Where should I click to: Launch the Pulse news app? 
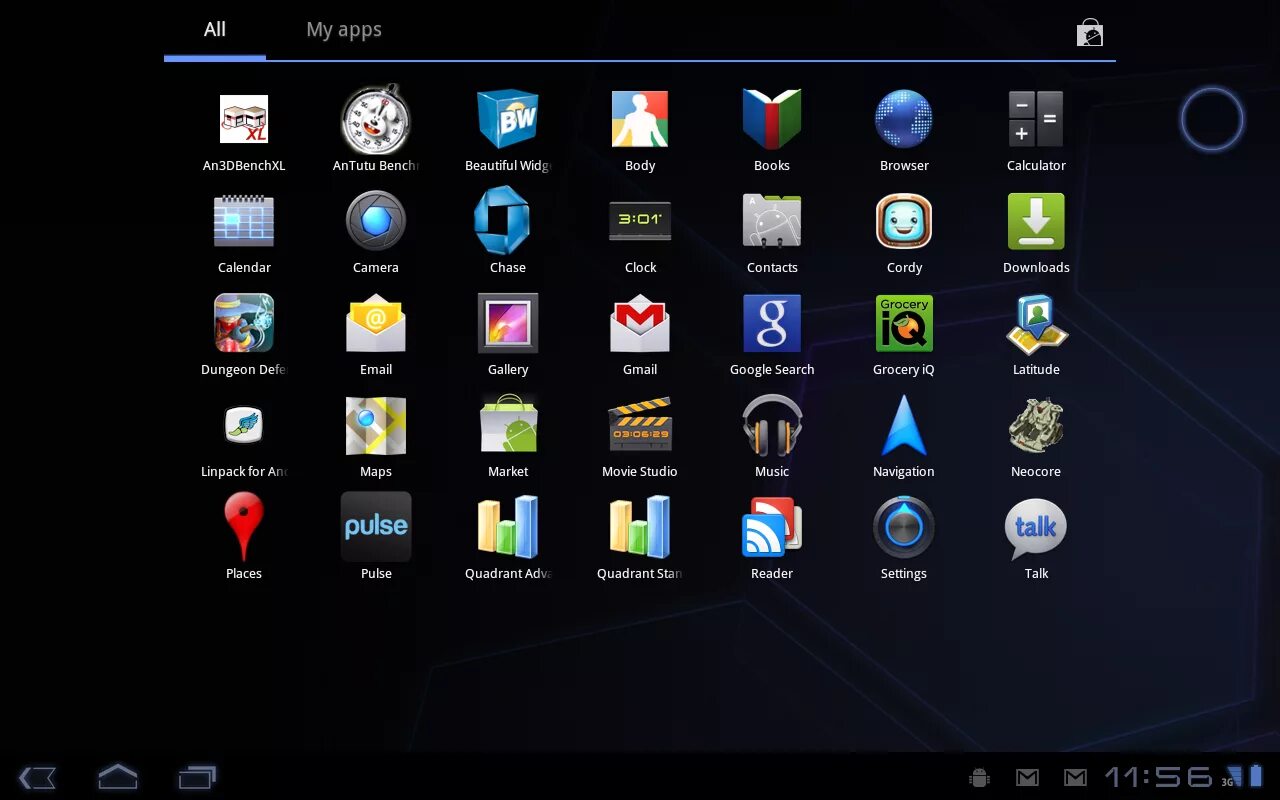coord(376,527)
